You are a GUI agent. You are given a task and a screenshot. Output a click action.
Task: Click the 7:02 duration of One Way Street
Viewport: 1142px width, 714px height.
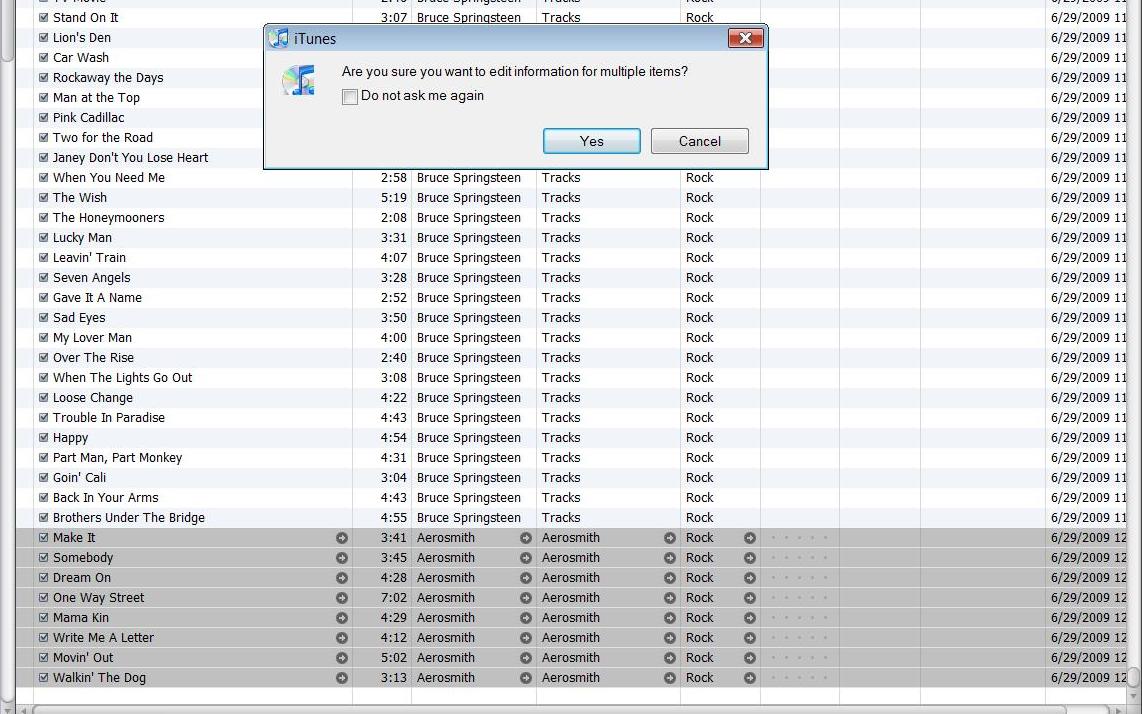pyautogui.click(x=394, y=598)
